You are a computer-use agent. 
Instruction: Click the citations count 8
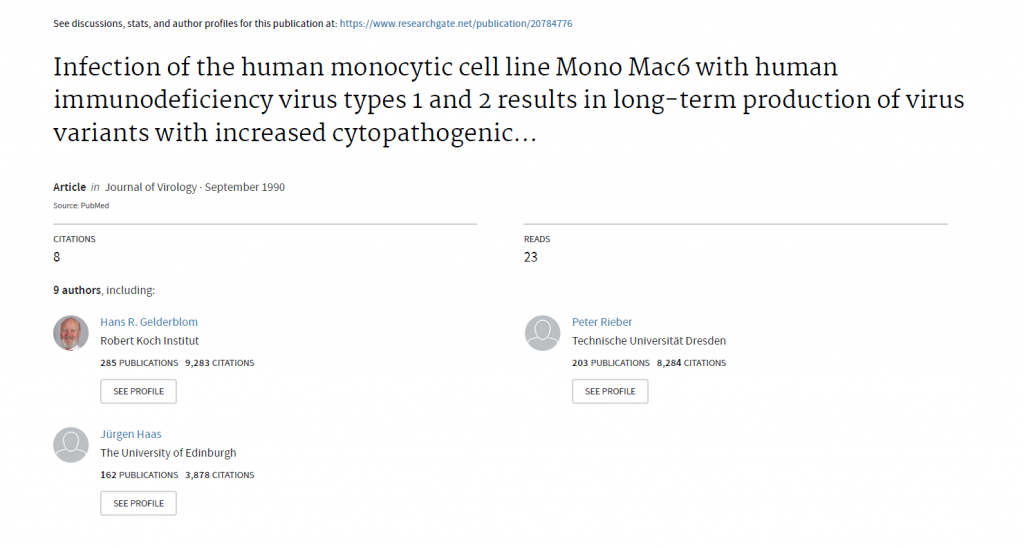57,257
